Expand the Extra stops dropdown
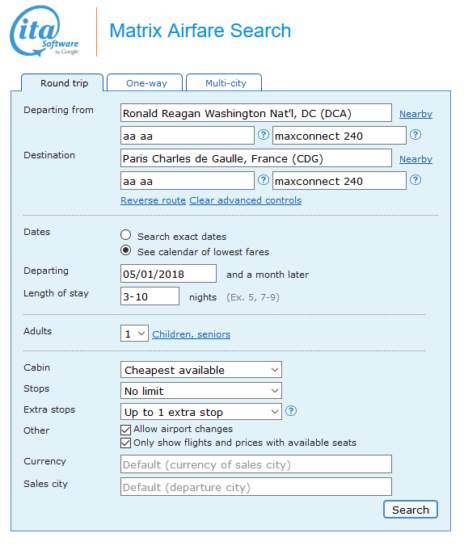The height and width of the screenshot is (550, 464). click(x=201, y=412)
